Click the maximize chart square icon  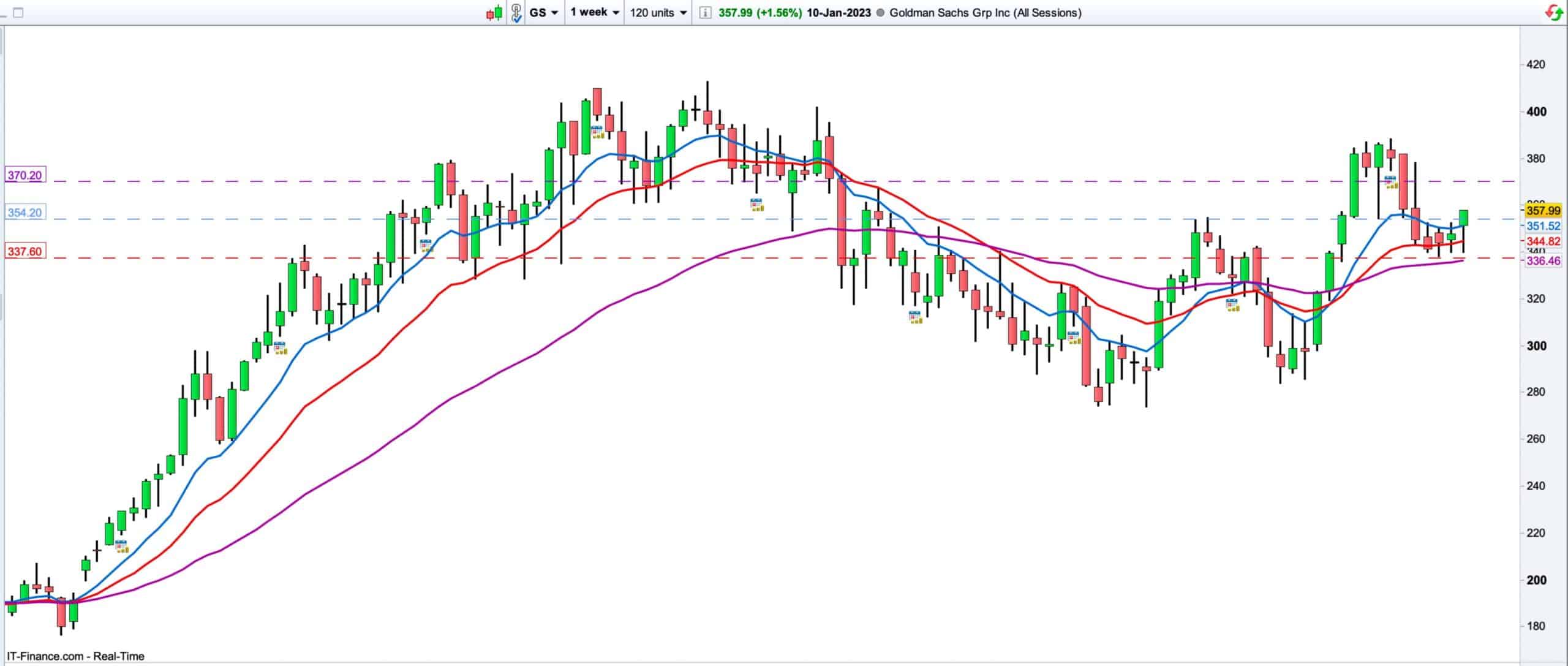coord(18,12)
